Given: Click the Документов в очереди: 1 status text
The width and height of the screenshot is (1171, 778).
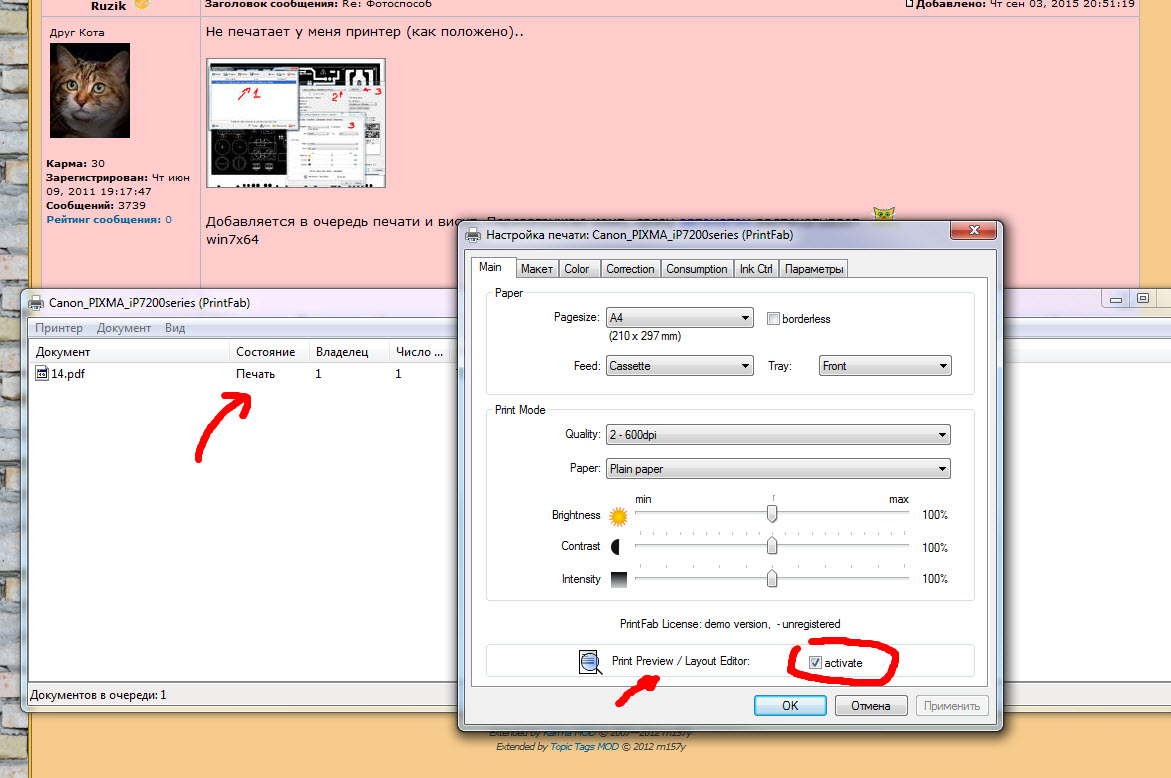Looking at the screenshot, I should 99,695.
